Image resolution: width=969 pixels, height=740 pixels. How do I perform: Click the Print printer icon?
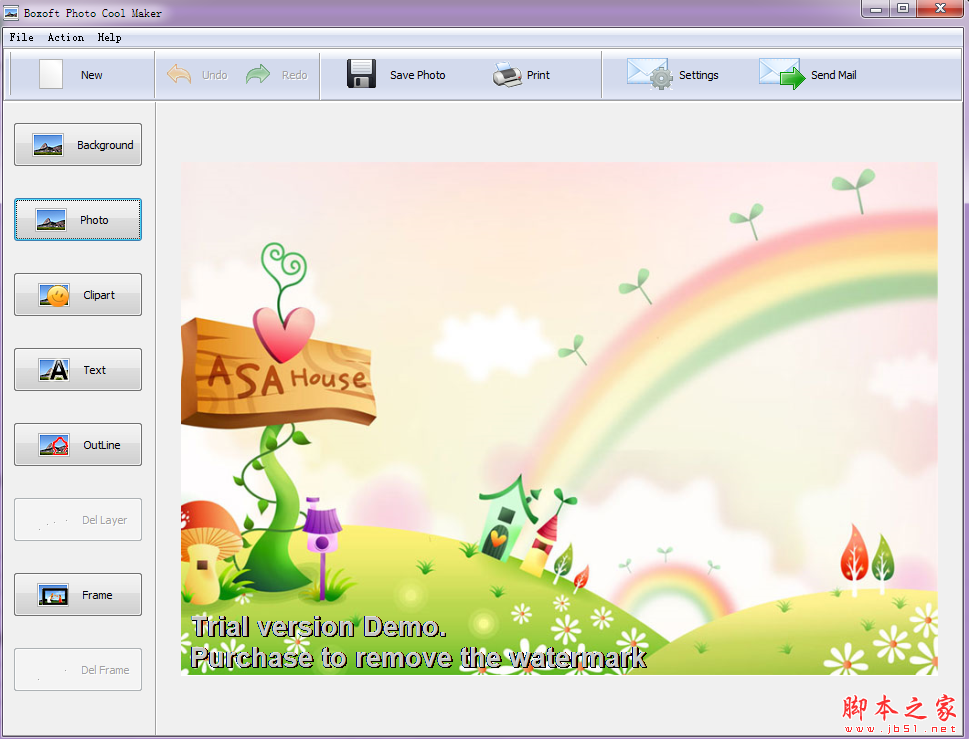pyautogui.click(x=507, y=75)
